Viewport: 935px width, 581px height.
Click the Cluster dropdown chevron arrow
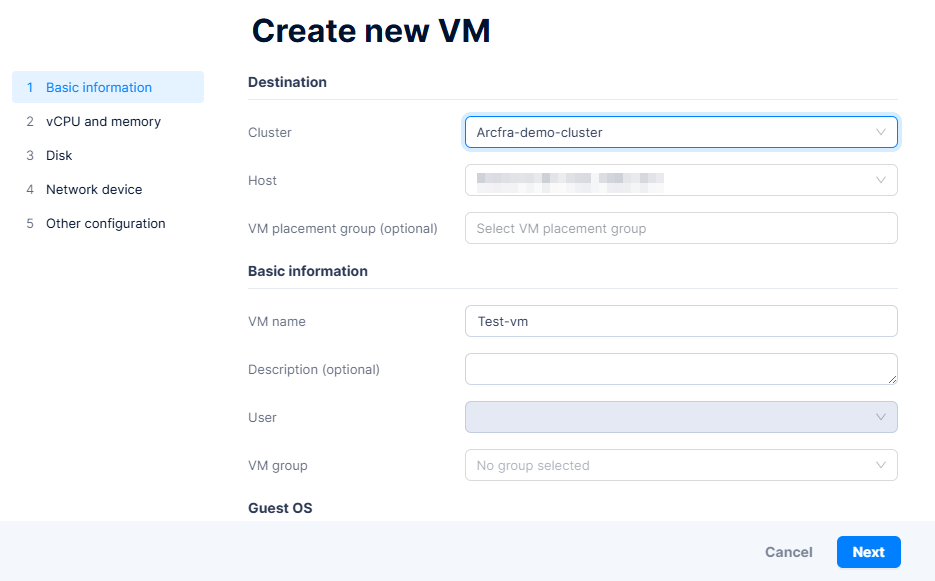[x=880, y=132]
